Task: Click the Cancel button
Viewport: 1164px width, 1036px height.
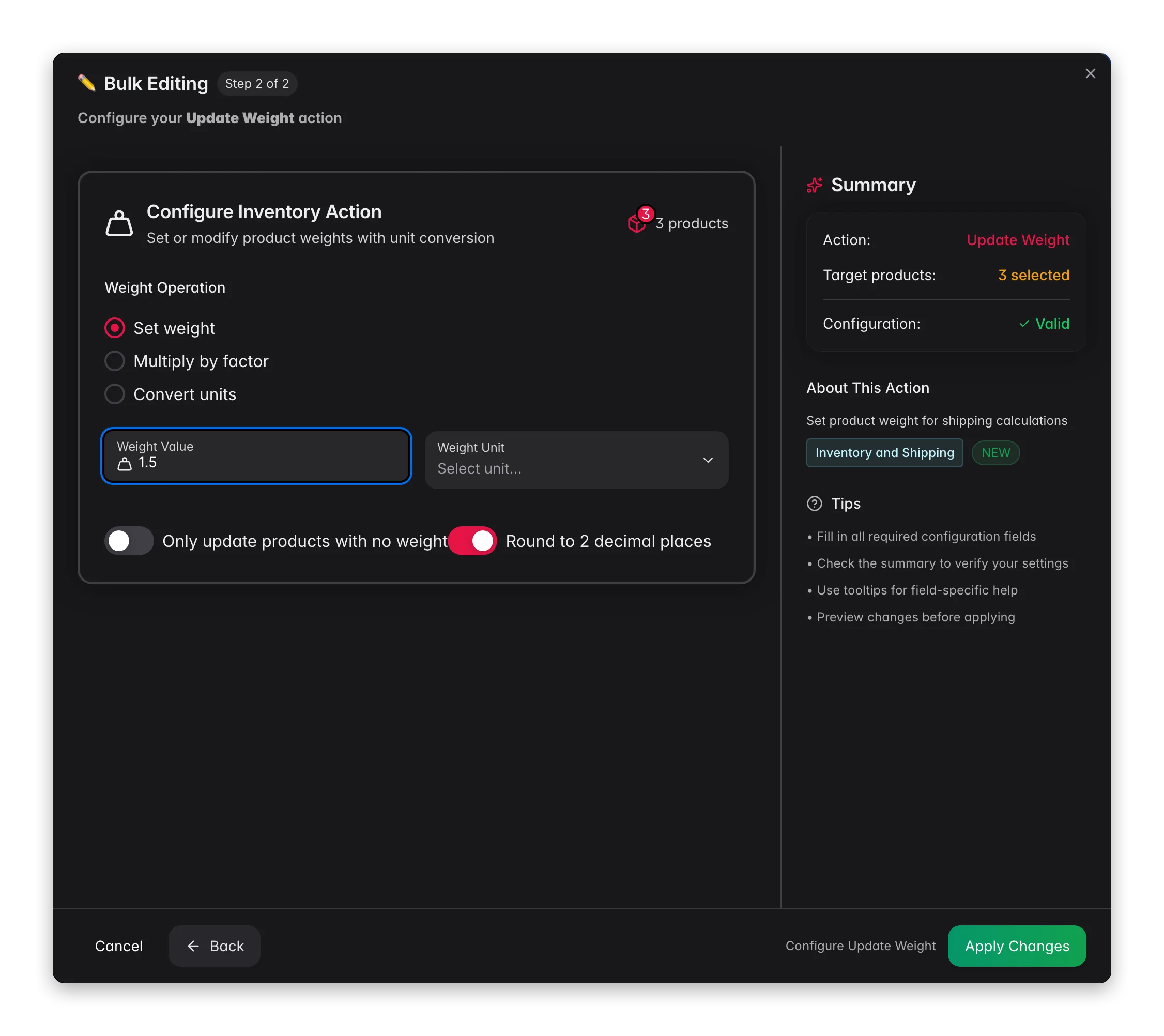Action: pyautogui.click(x=118, y=946)
